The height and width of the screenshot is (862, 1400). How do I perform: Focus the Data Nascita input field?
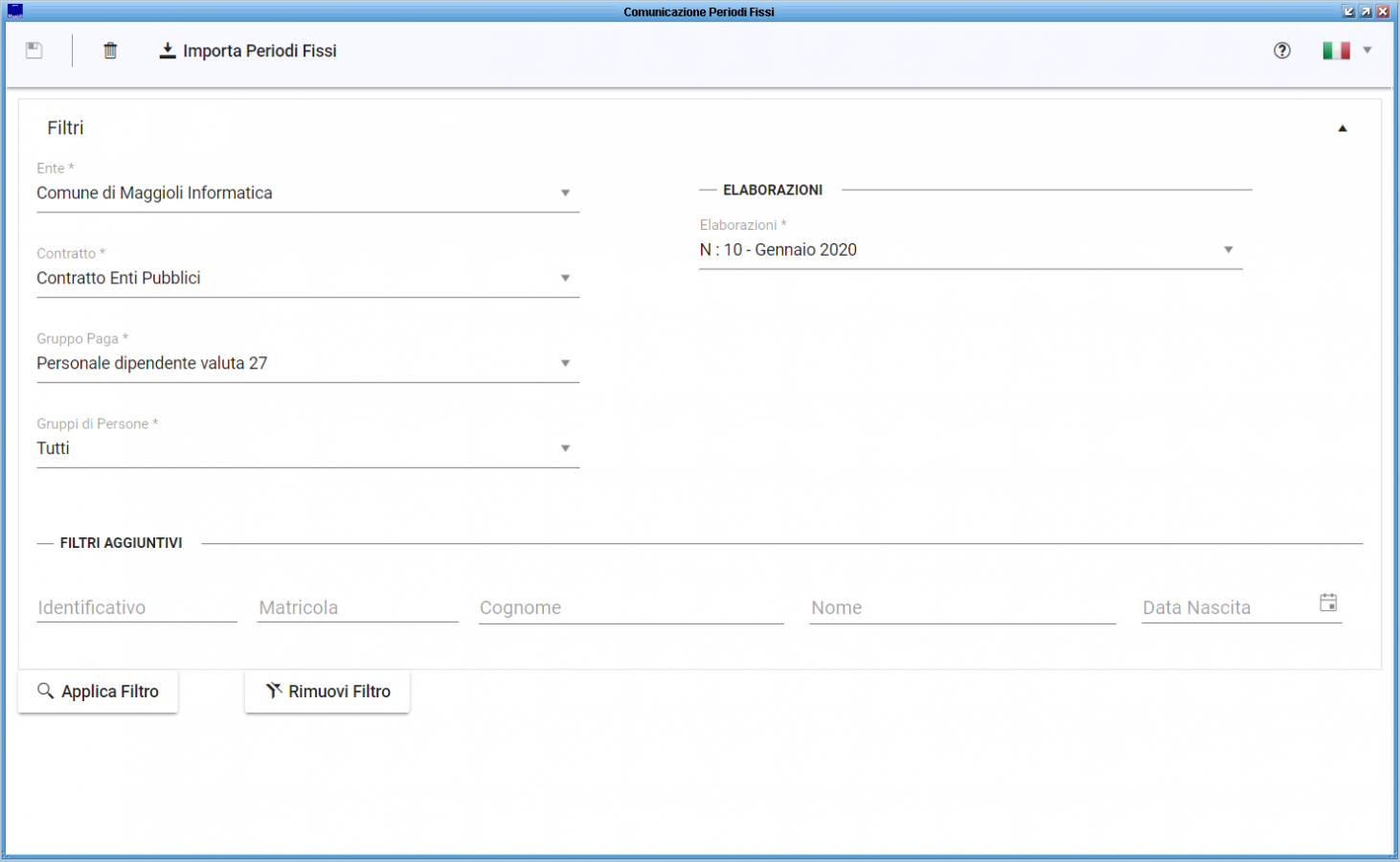coord(1228,607)
